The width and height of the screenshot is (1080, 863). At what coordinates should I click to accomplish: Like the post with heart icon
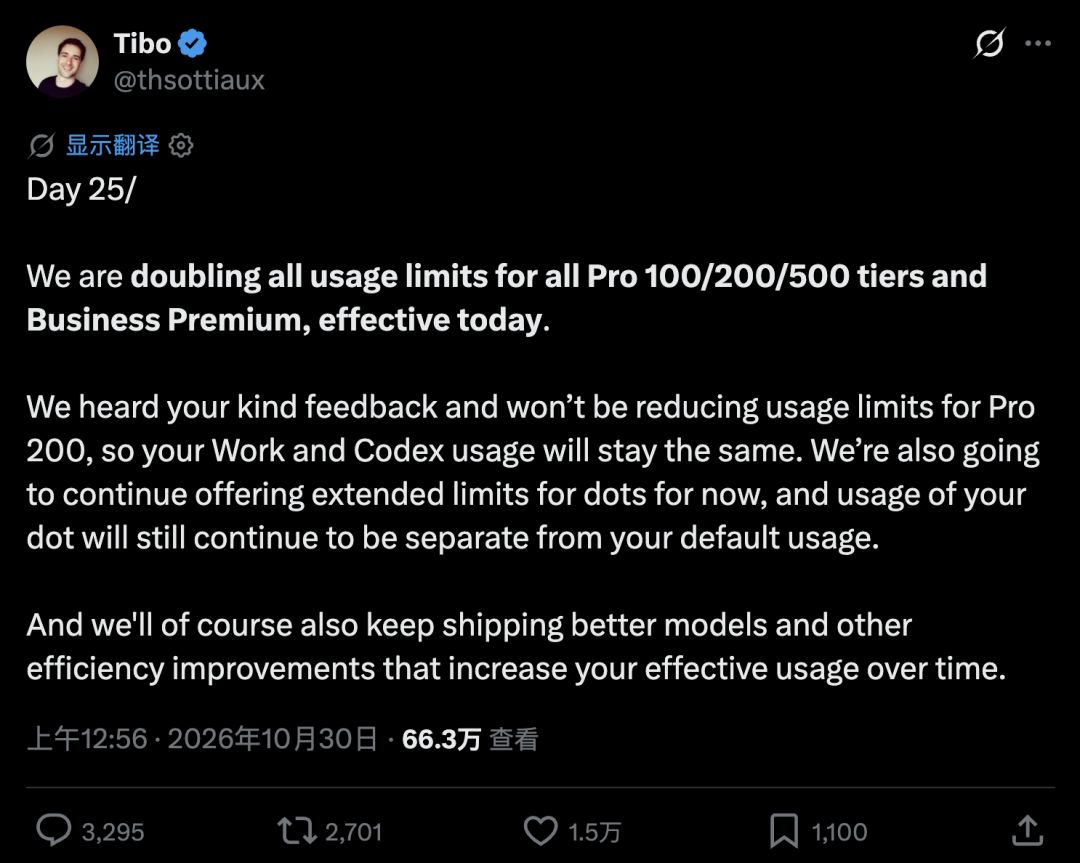[541, 831]
